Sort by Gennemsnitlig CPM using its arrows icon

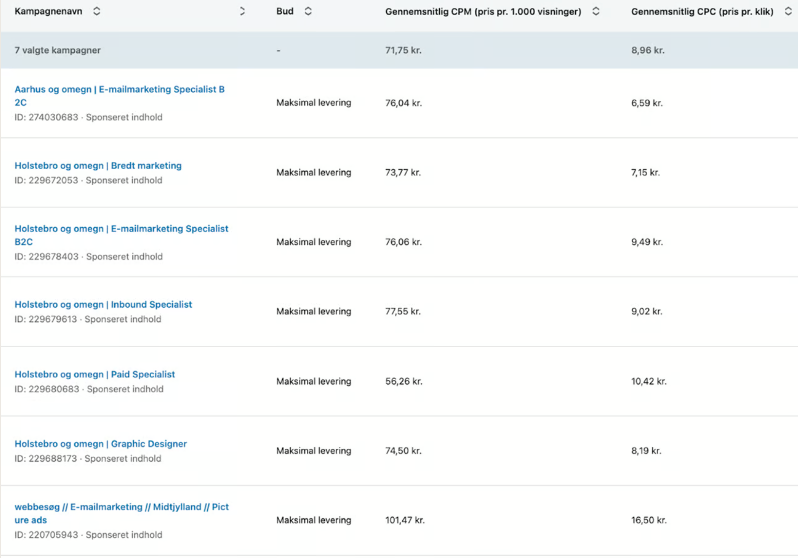[596, 12]
